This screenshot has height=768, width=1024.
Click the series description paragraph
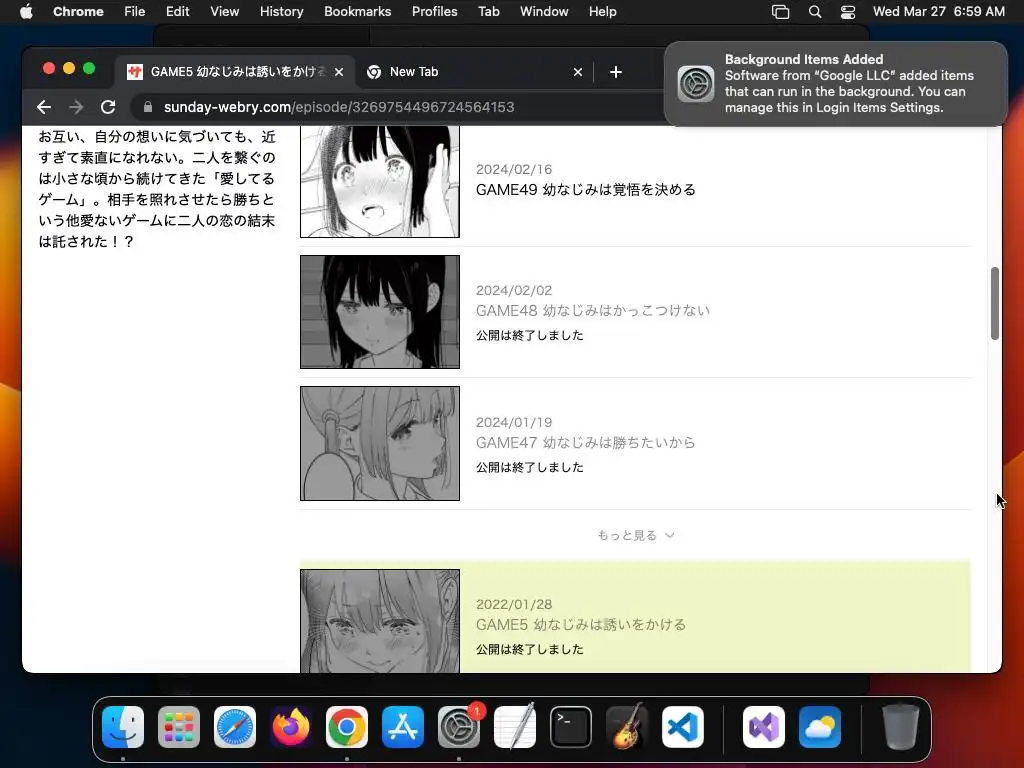pyautogui.click(x=157, y=189)
